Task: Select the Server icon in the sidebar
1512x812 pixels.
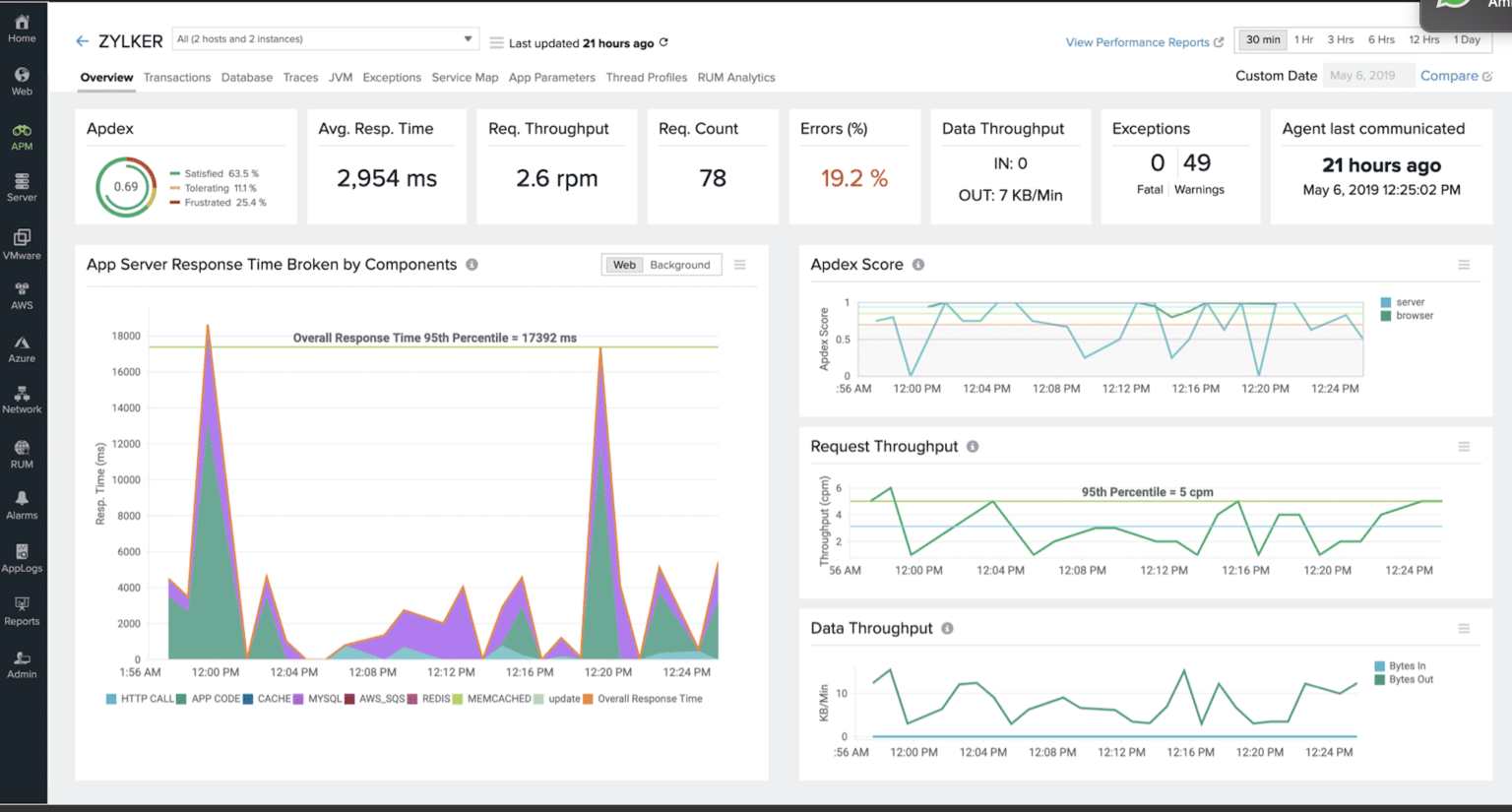Action: click(22, 186)
